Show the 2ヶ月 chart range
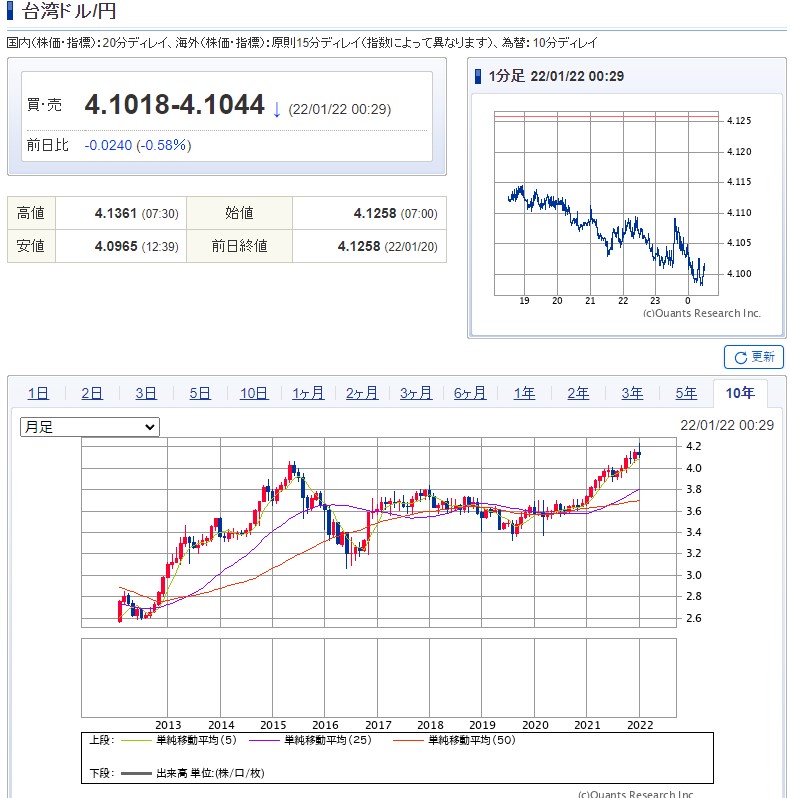This screenshot has width=790, height=798. coord(362,393)
